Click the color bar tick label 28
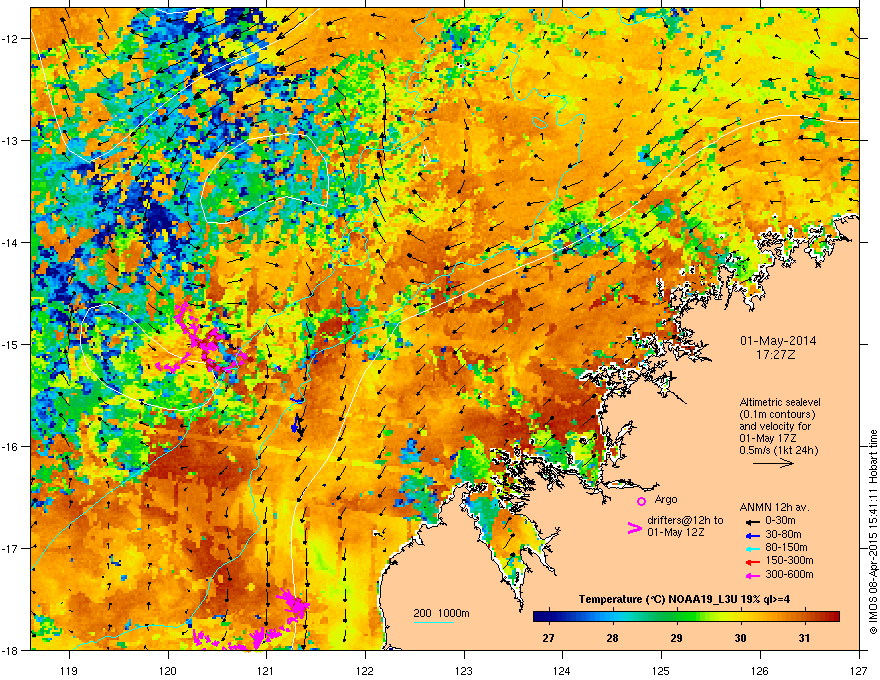This screenshot has height=680, width=880. [612, 638]
